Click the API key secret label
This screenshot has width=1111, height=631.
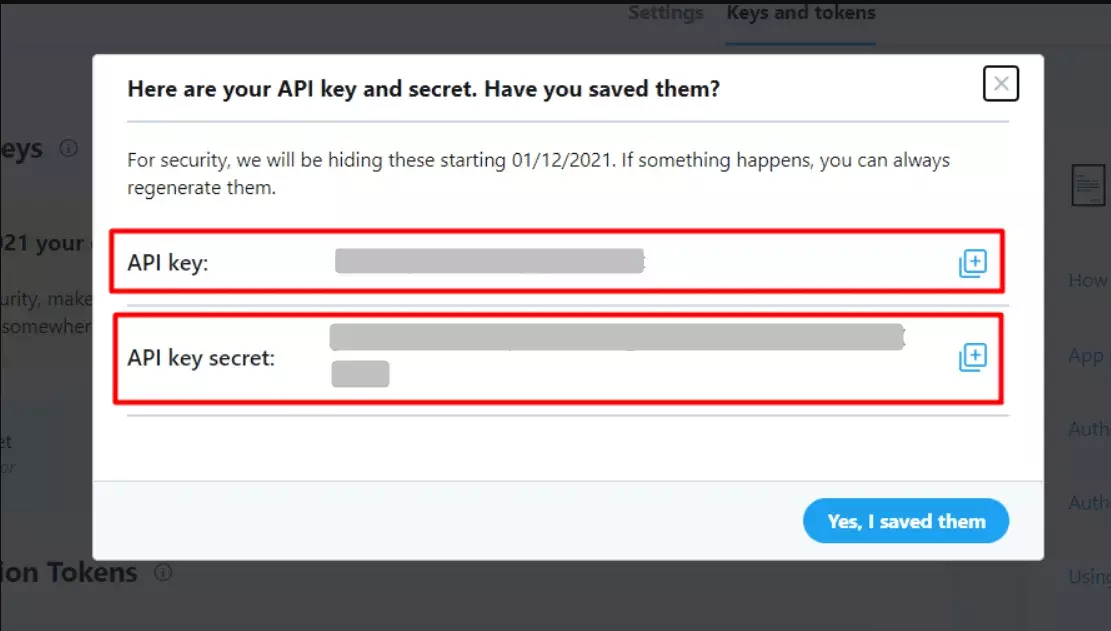(201, 358)
